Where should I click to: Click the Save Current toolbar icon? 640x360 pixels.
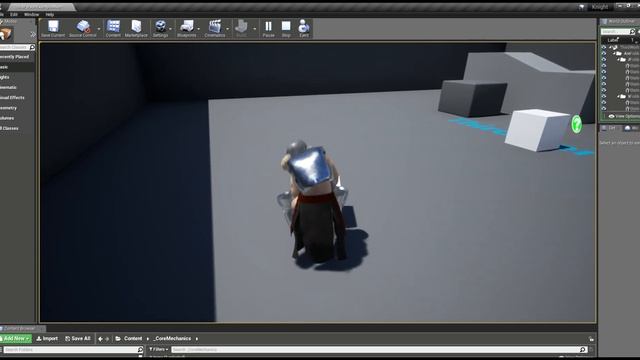pyautogui.click(x=53, y=26)
